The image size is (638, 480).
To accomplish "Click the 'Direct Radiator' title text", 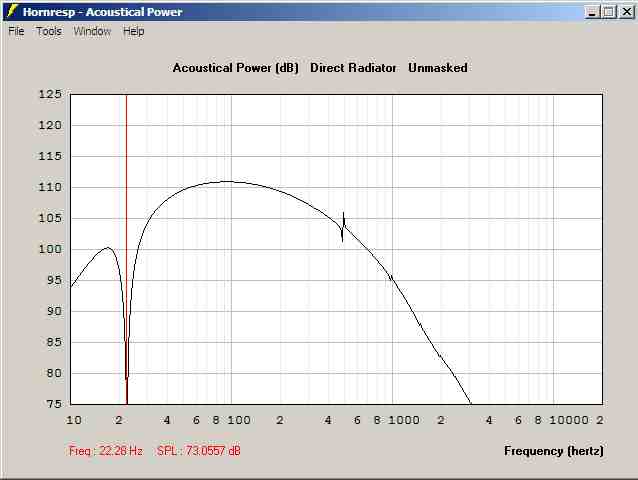I will [353, 68].
